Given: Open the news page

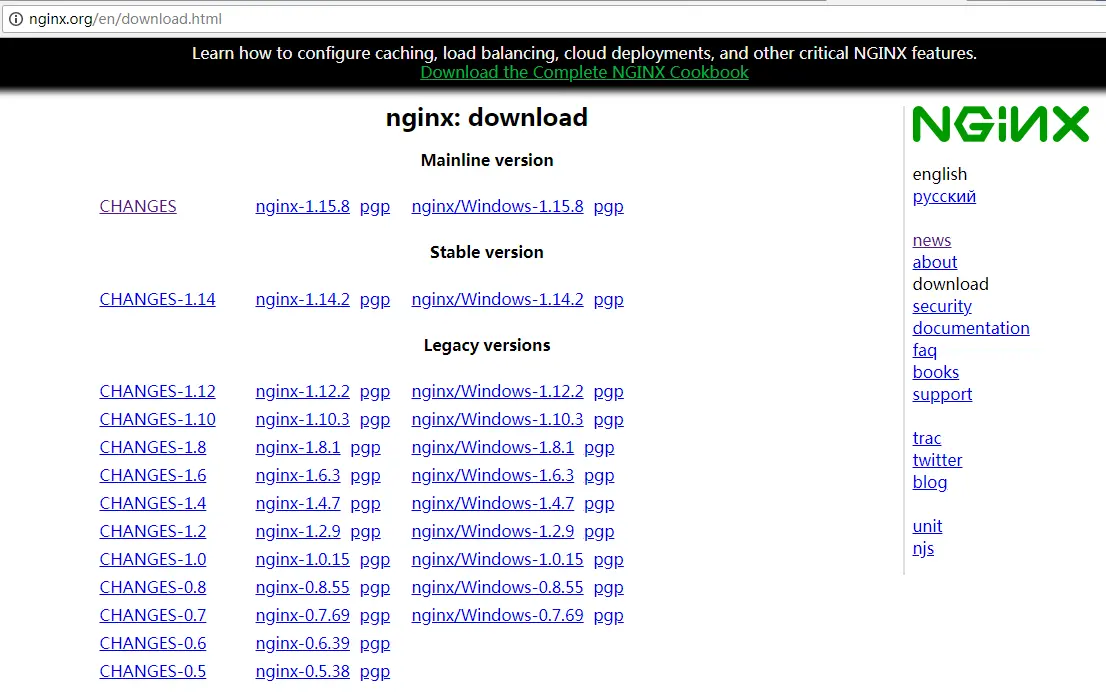Looking at the screenshot, I should [x=931, y=240].
